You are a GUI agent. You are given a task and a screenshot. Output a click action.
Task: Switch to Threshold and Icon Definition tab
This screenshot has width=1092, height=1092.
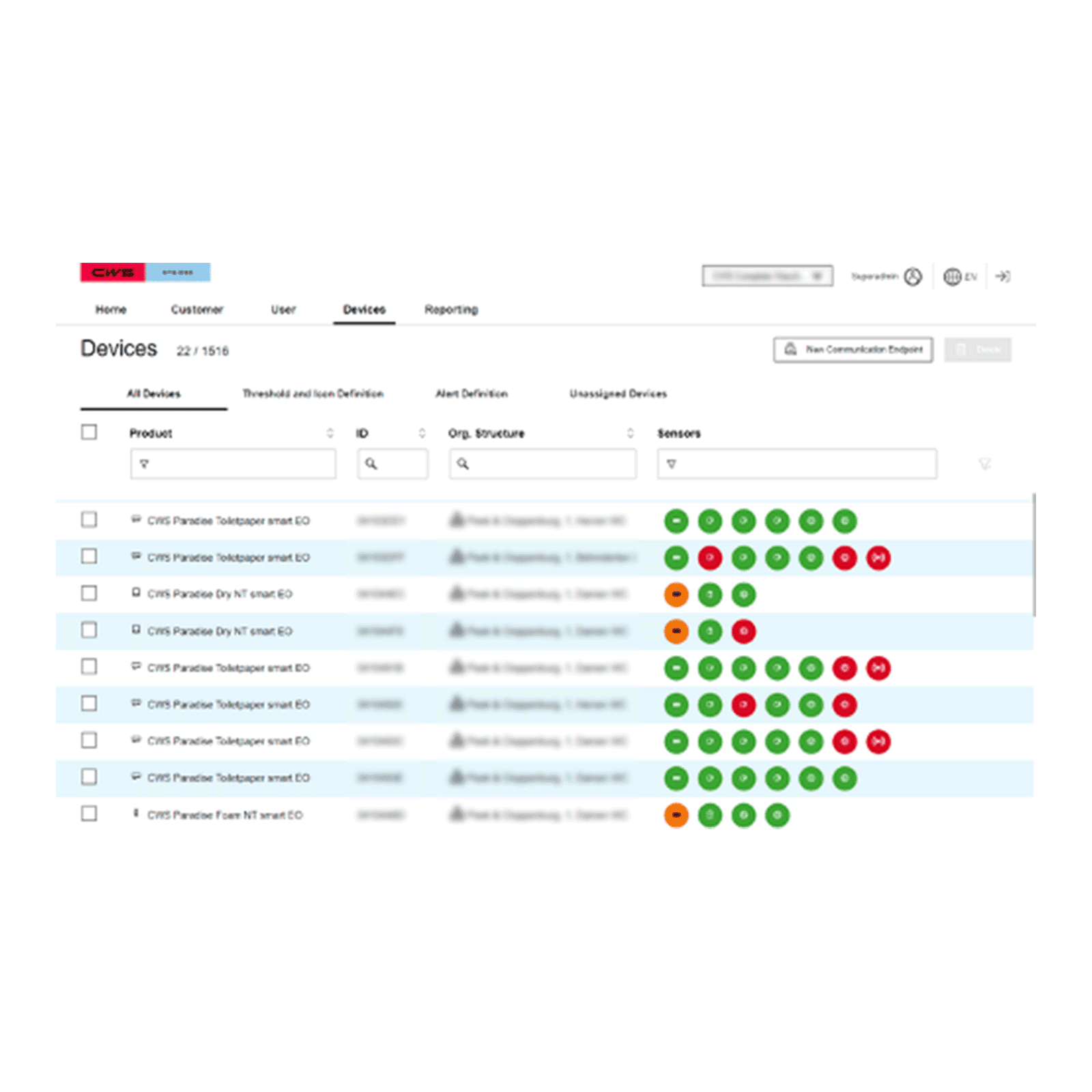(x=313, y=394)
